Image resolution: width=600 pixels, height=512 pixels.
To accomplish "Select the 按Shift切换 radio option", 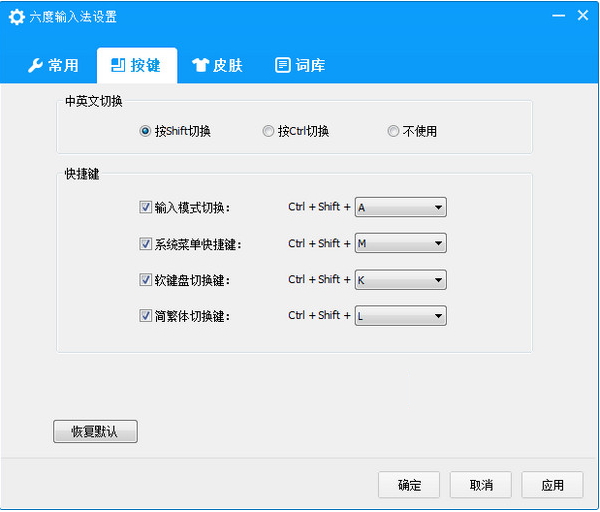I will click(x=146, y=131).
